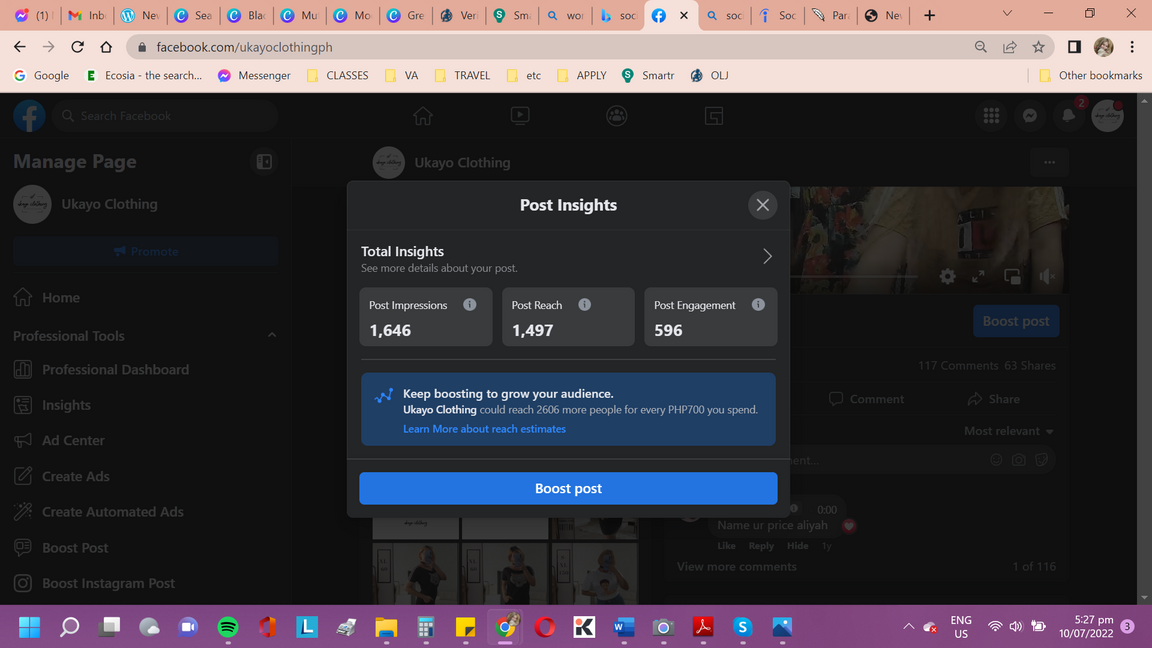Focus the Search Facebook field
1152x648 pixels.
click(x=165, y=116)
